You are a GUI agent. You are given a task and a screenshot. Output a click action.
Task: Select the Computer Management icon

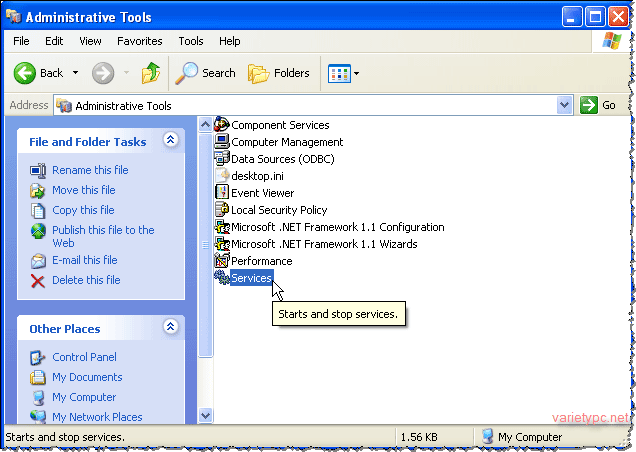pos(222,141)
